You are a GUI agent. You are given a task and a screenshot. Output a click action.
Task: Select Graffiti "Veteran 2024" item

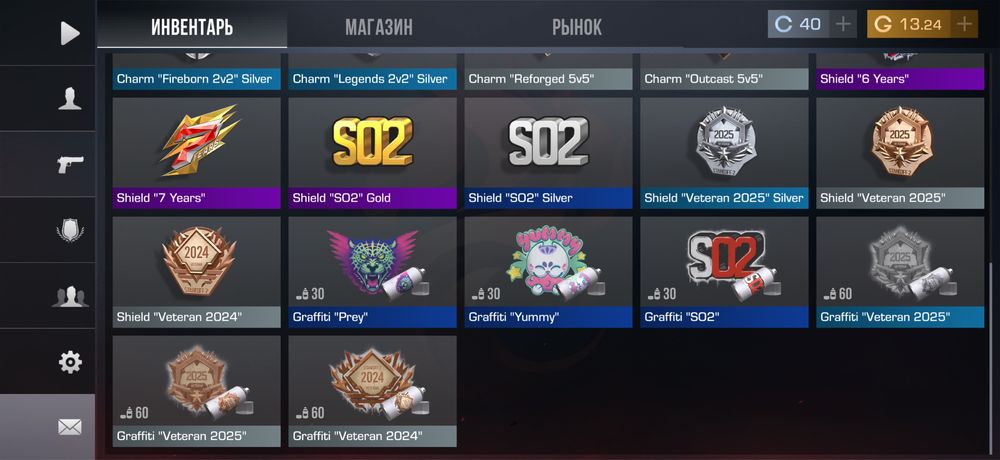point(372,391)
